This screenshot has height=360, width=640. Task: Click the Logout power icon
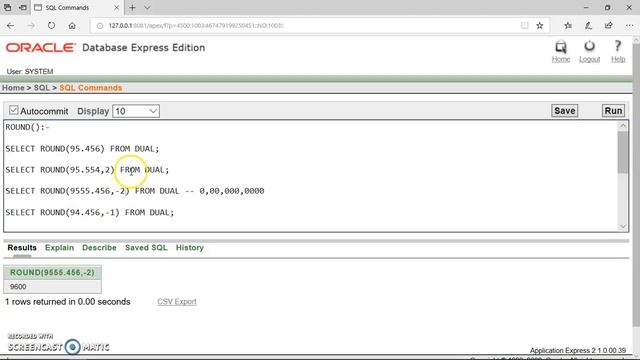tap(589, 46)
